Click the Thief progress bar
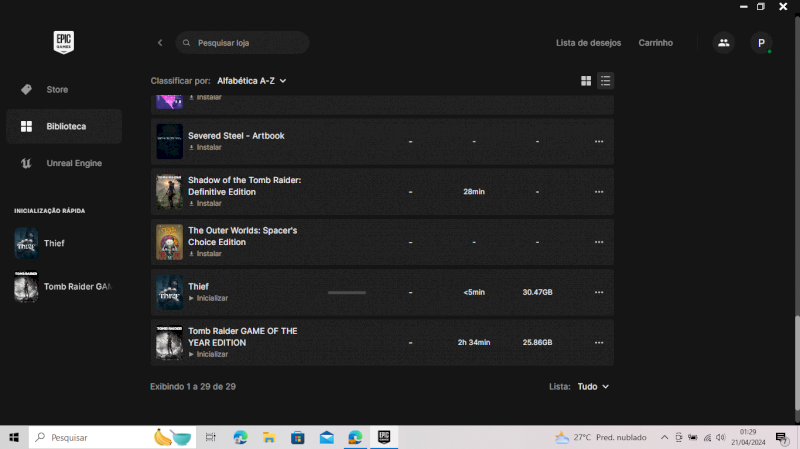Screen dimensions: 800x449 pos(347,292)
